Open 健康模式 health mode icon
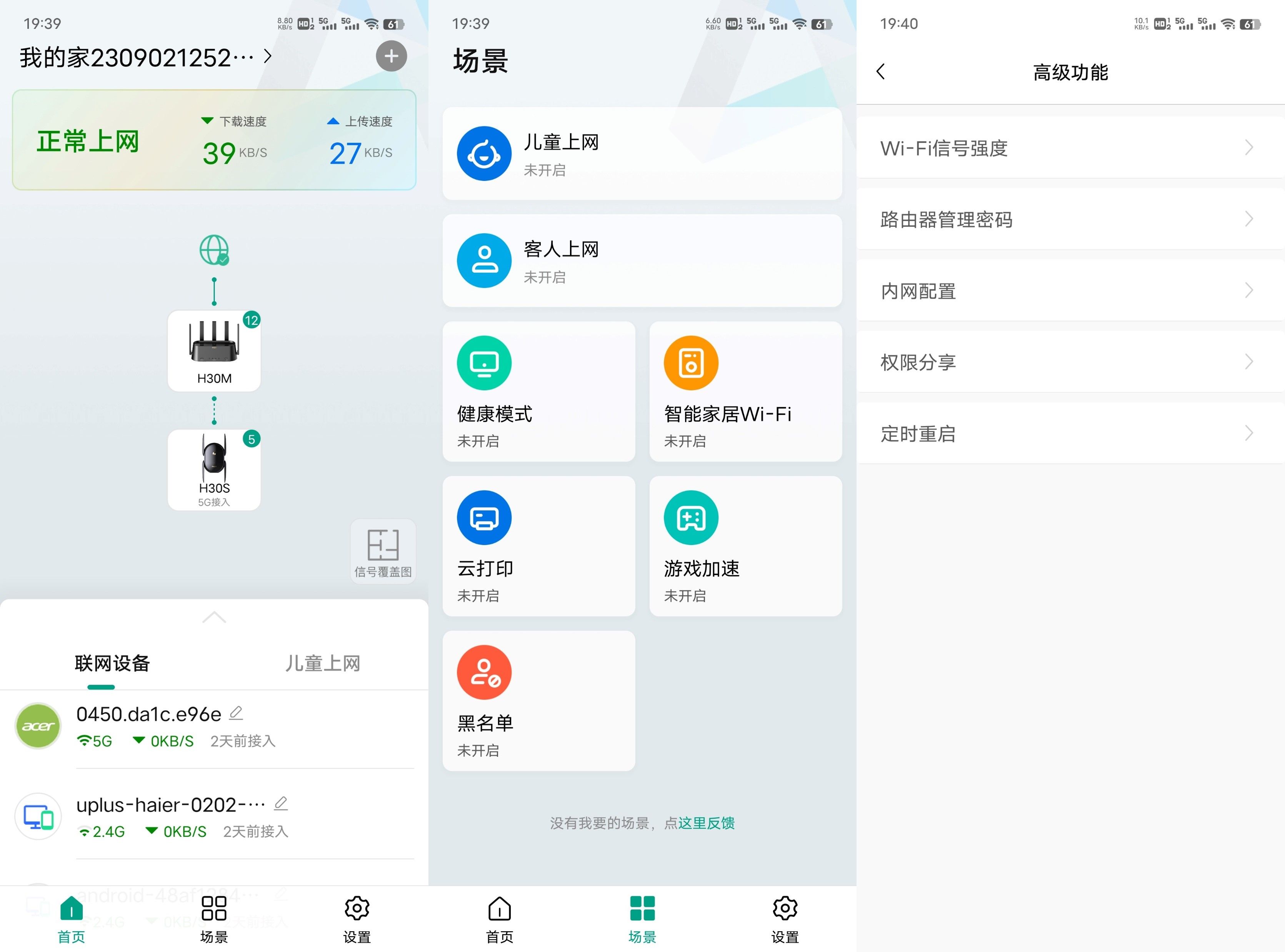The width and height of the screenshot is (1285, 952). (x=484, y=363)
